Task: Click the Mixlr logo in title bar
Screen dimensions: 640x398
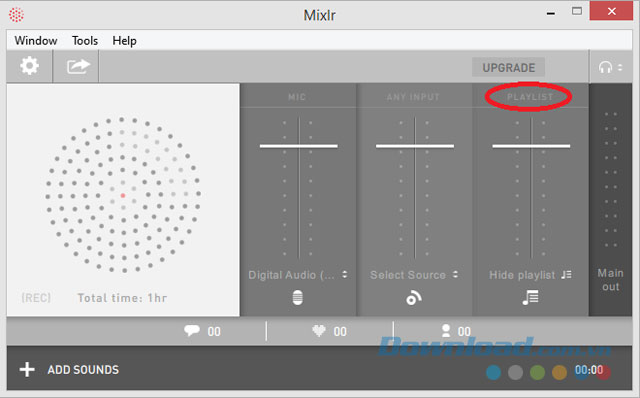Action: [x=16, y=15]
